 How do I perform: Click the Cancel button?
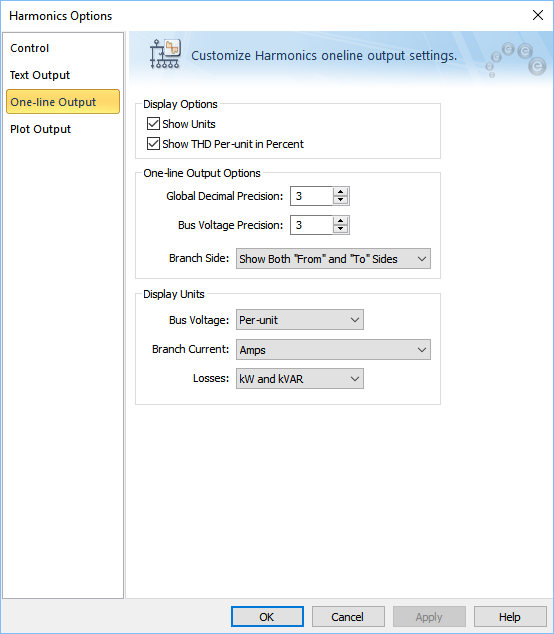[x=348, y=617]
